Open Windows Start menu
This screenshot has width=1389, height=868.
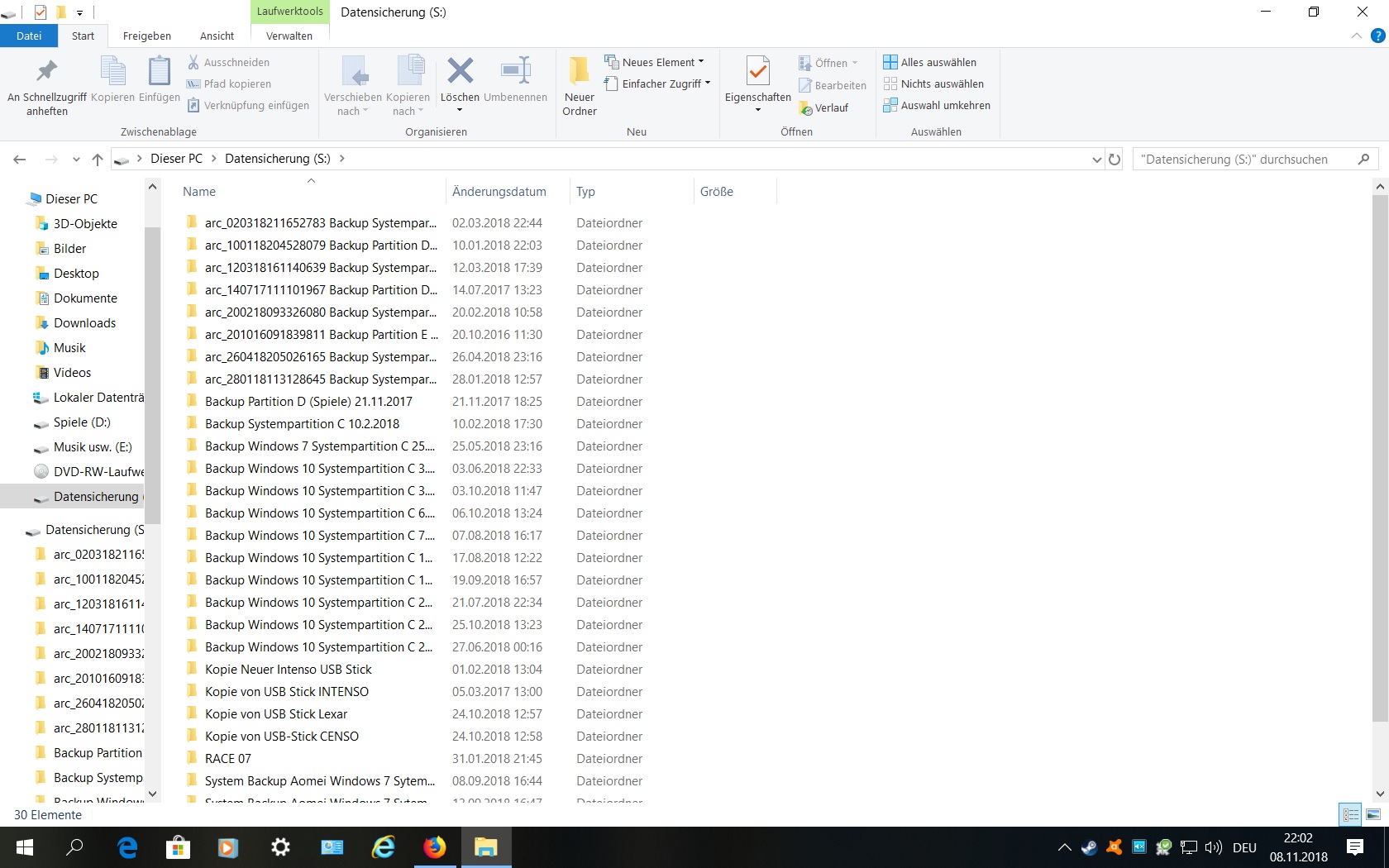pos(24,847)
